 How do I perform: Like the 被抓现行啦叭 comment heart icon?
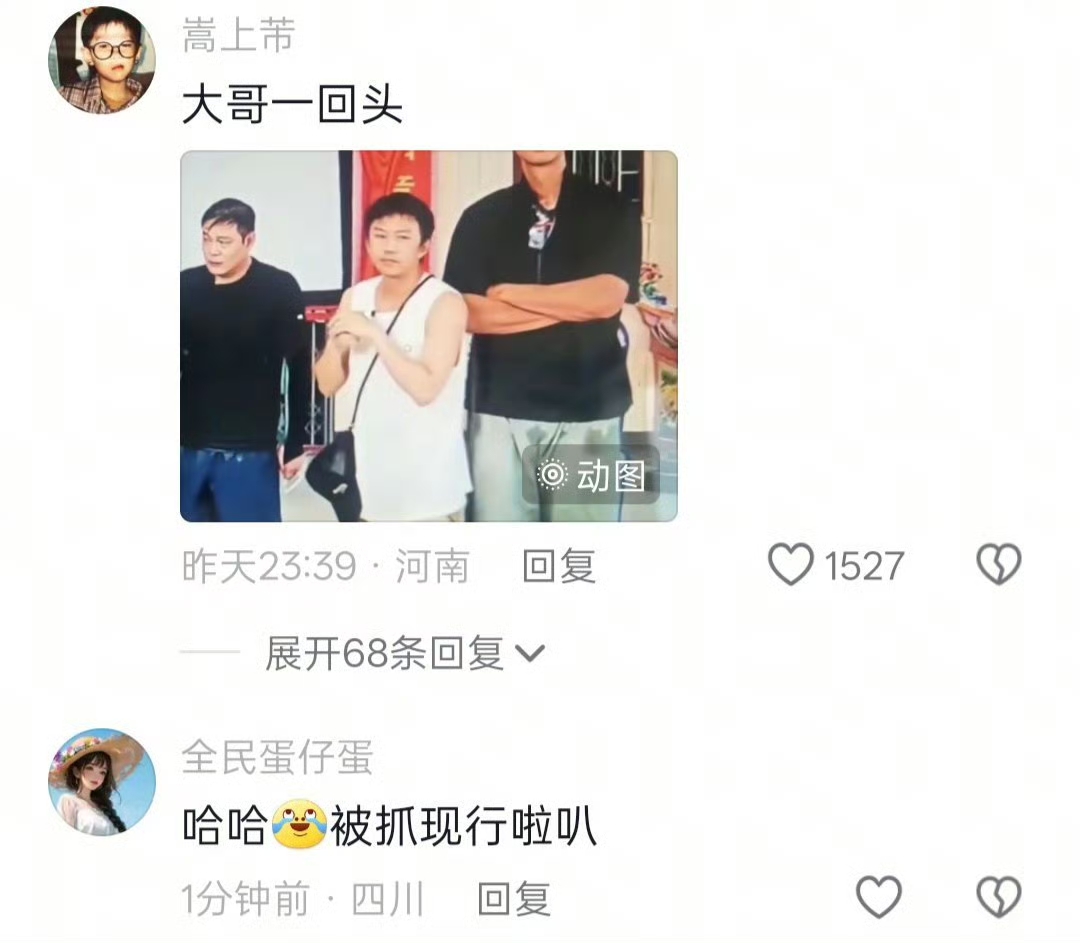pyautogui.click(x=879, y=897)
